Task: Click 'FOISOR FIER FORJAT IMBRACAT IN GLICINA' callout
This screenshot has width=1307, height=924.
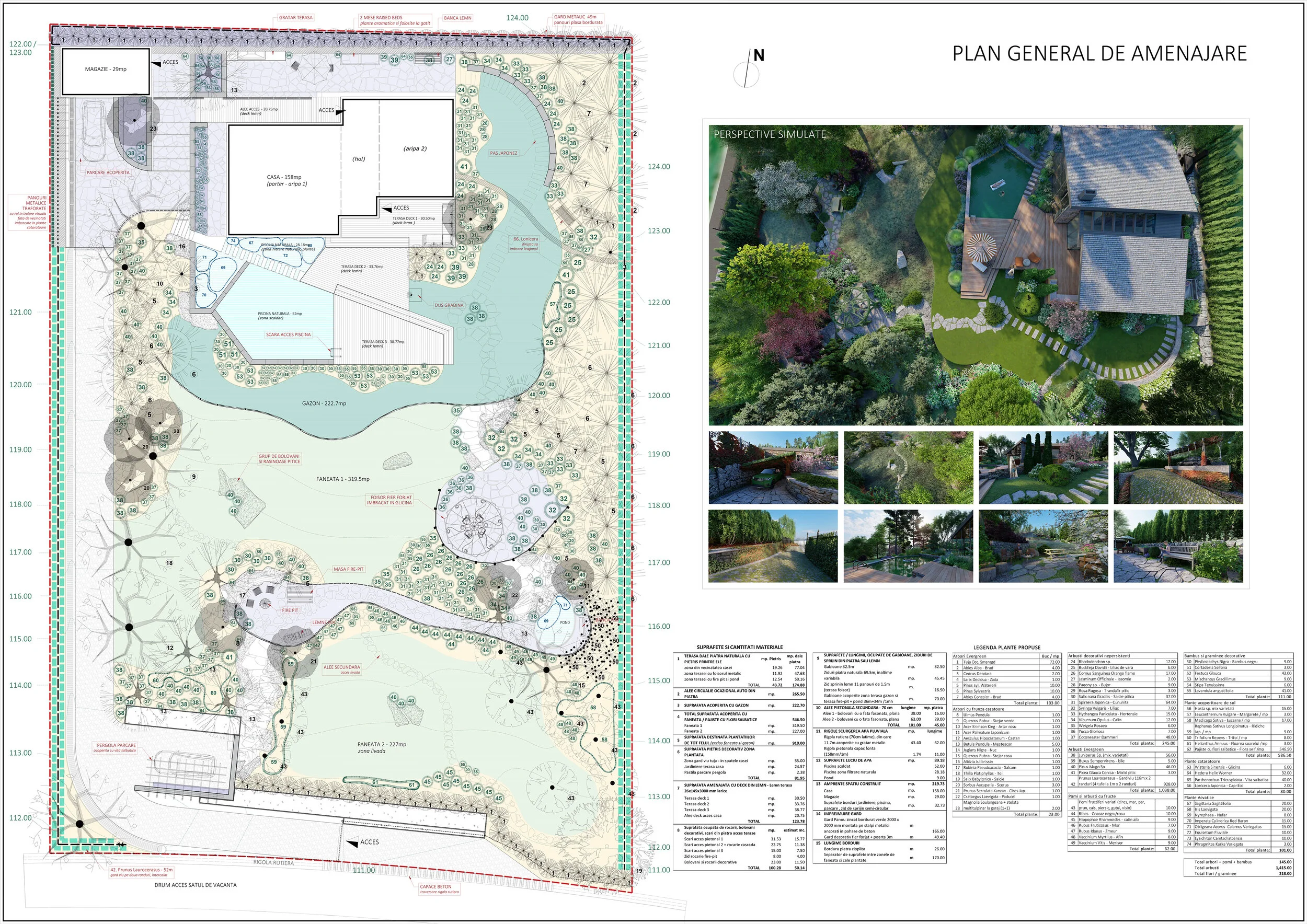Action: tap(389, 500)
